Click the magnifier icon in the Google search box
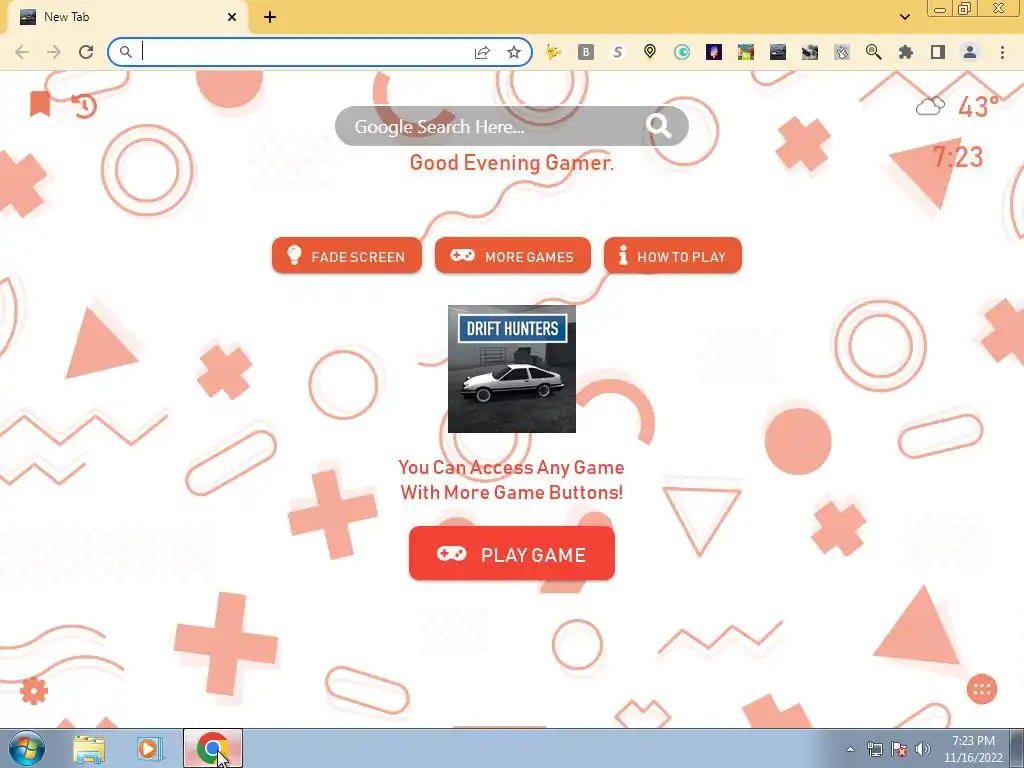This screenshot has width=1024, height=768. (x=658, y=125)
